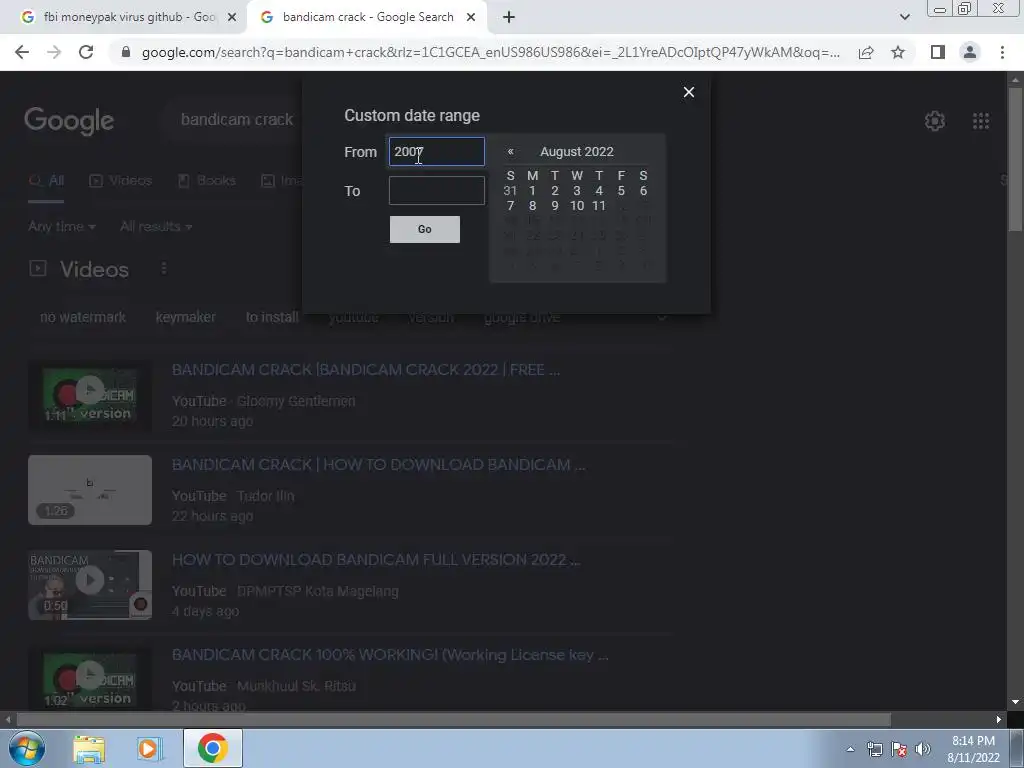Go forward in browser history

pyautogui.click(x=54, y=52)
